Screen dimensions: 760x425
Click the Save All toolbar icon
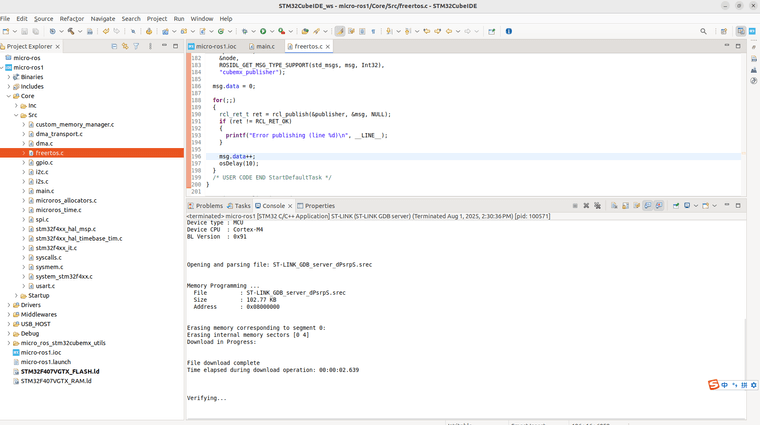[35, 31]
